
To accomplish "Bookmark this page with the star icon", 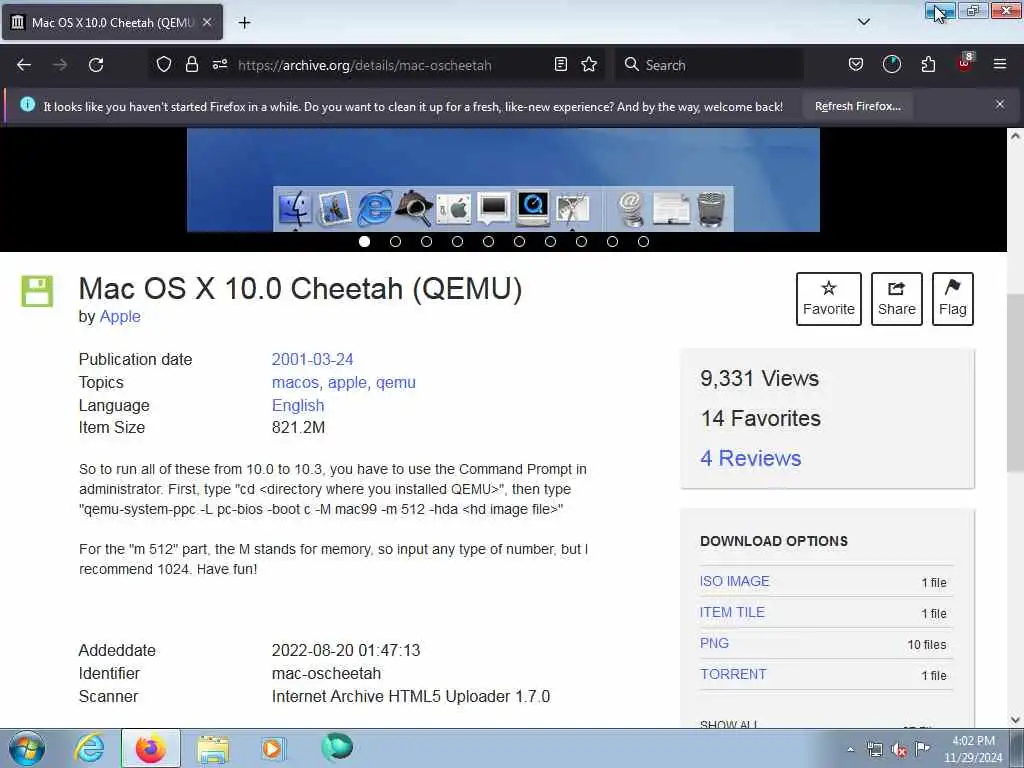I will click(589, 65).
